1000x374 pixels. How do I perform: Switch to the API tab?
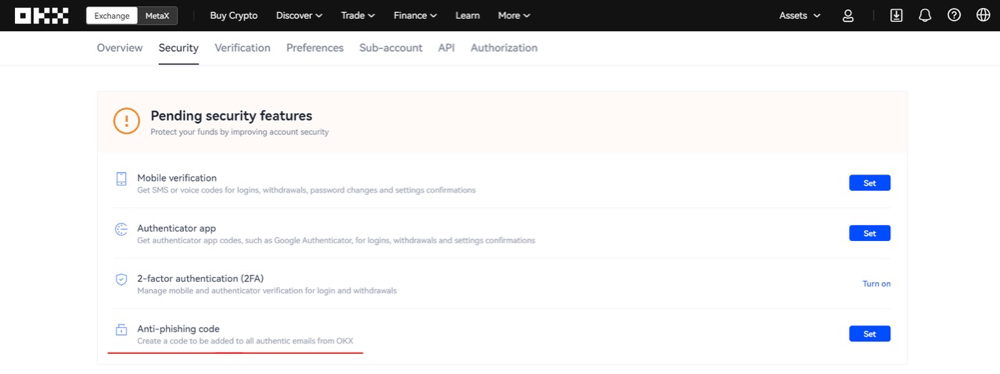tap(446, 48)
